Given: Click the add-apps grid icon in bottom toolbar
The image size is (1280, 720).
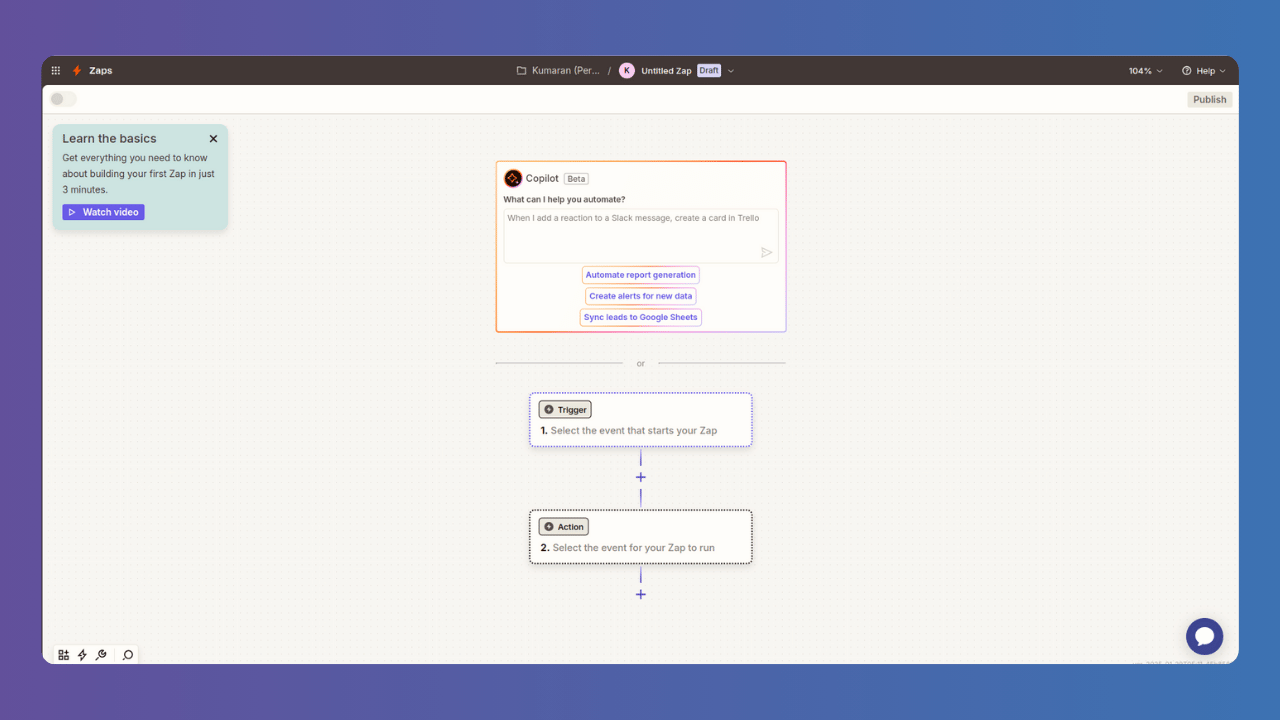Looking at the screenshot, I should coord(64,655).
